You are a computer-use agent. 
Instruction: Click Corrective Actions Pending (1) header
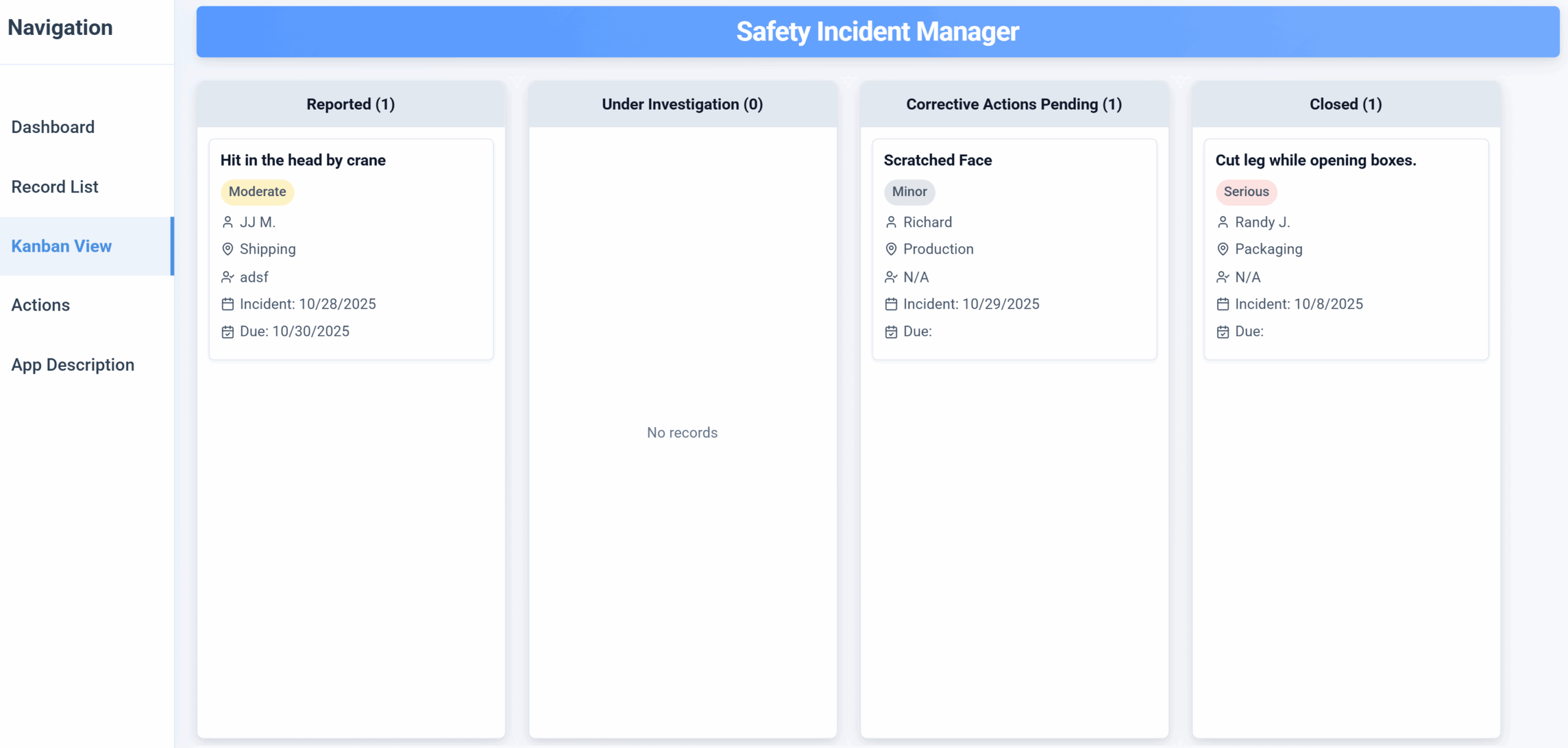pos(1014,104)
